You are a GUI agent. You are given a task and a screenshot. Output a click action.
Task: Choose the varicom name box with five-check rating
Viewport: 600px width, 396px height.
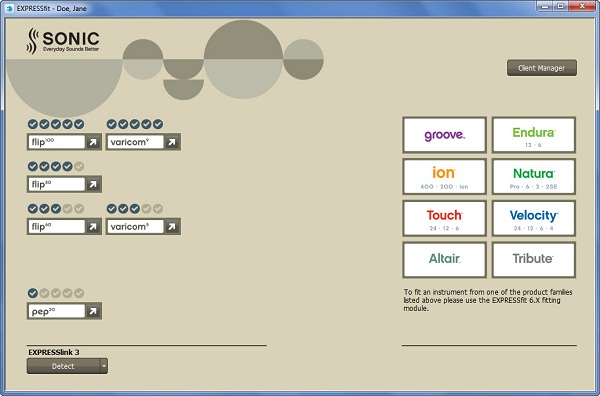coord(135,142)
